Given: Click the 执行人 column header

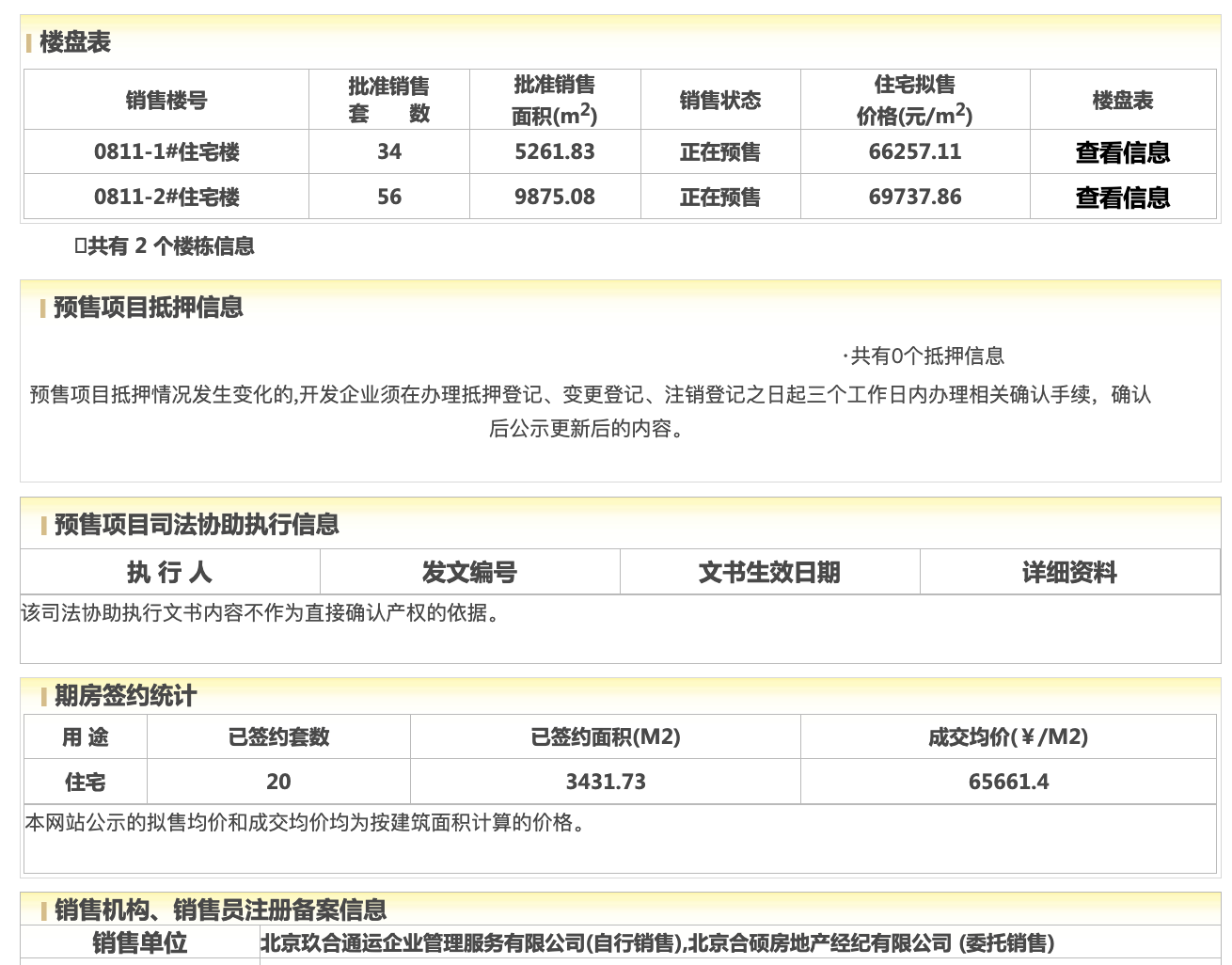Looking at the screenshot, I should (169, 572).
